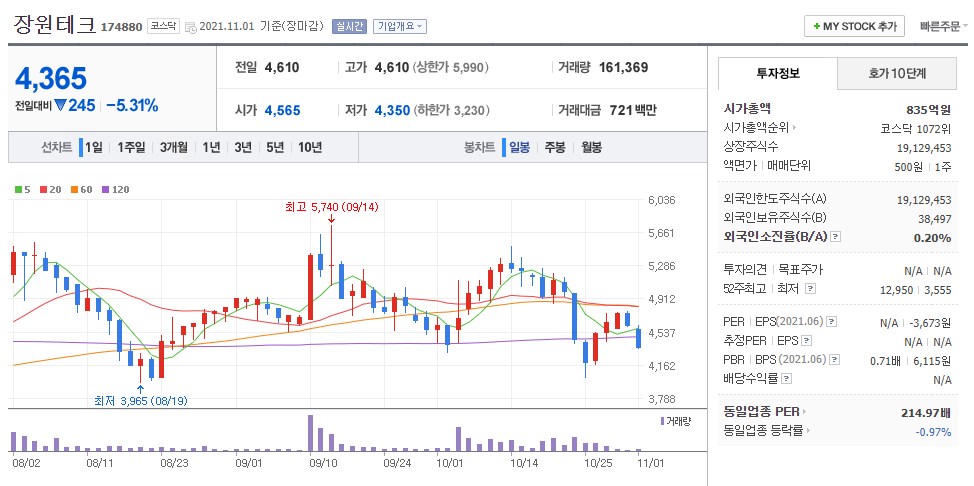The height and width of the screenshot is (486, 974).
Task: Click the 외국인보유주식수(B) value 38,497
Action: (x=934, y=219)
